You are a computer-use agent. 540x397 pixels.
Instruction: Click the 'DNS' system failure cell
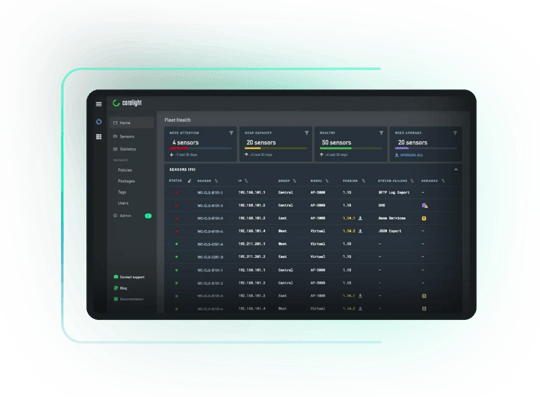(382, 206)
